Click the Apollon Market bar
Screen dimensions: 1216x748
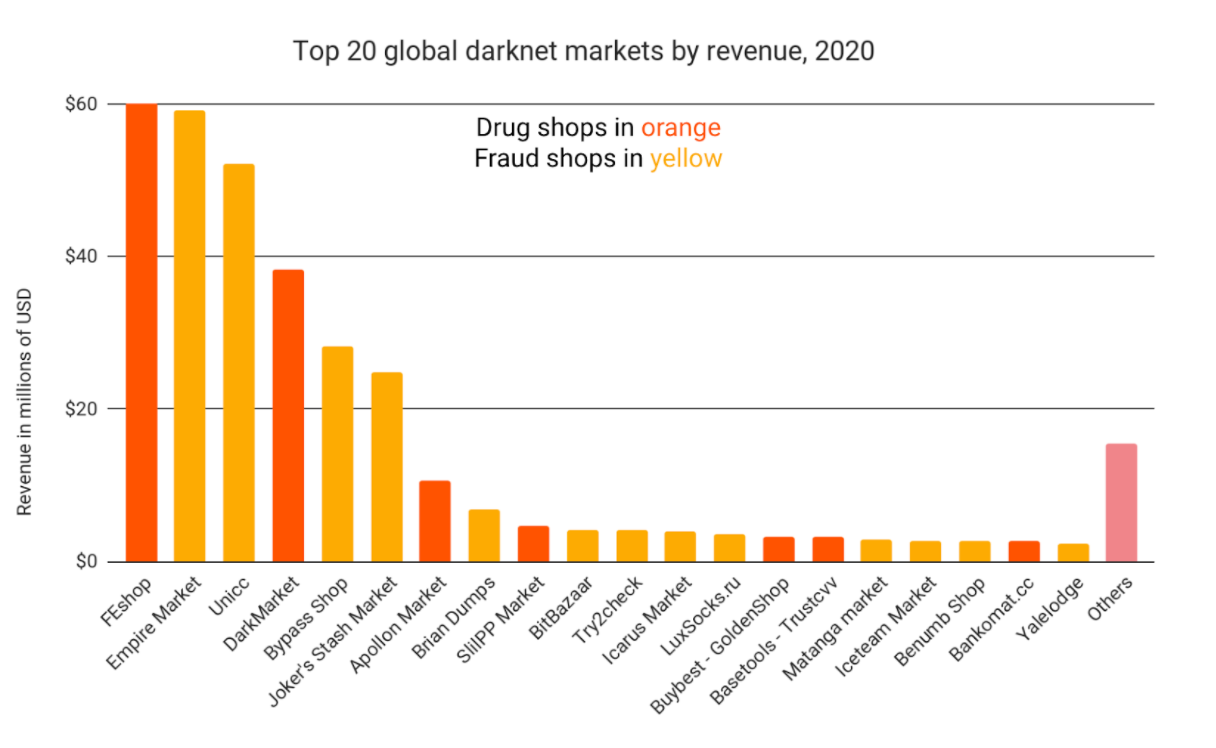435,521
